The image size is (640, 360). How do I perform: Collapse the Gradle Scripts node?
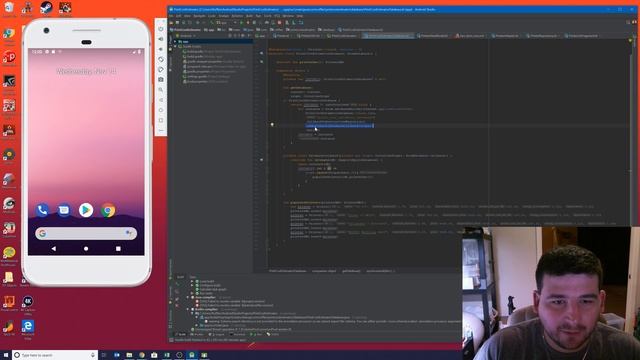coord(175,47)
